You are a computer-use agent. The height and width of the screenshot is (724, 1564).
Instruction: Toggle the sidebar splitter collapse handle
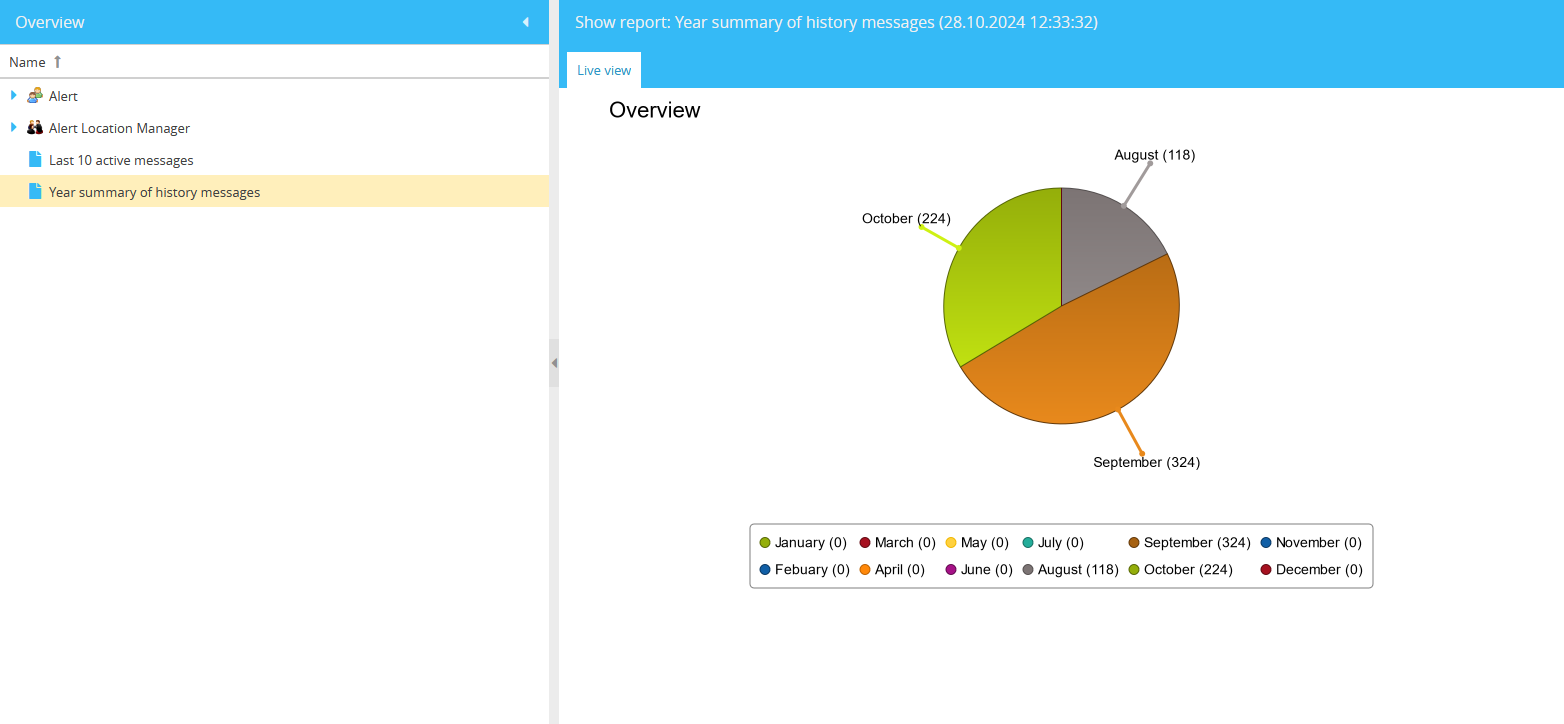(554, 363)
